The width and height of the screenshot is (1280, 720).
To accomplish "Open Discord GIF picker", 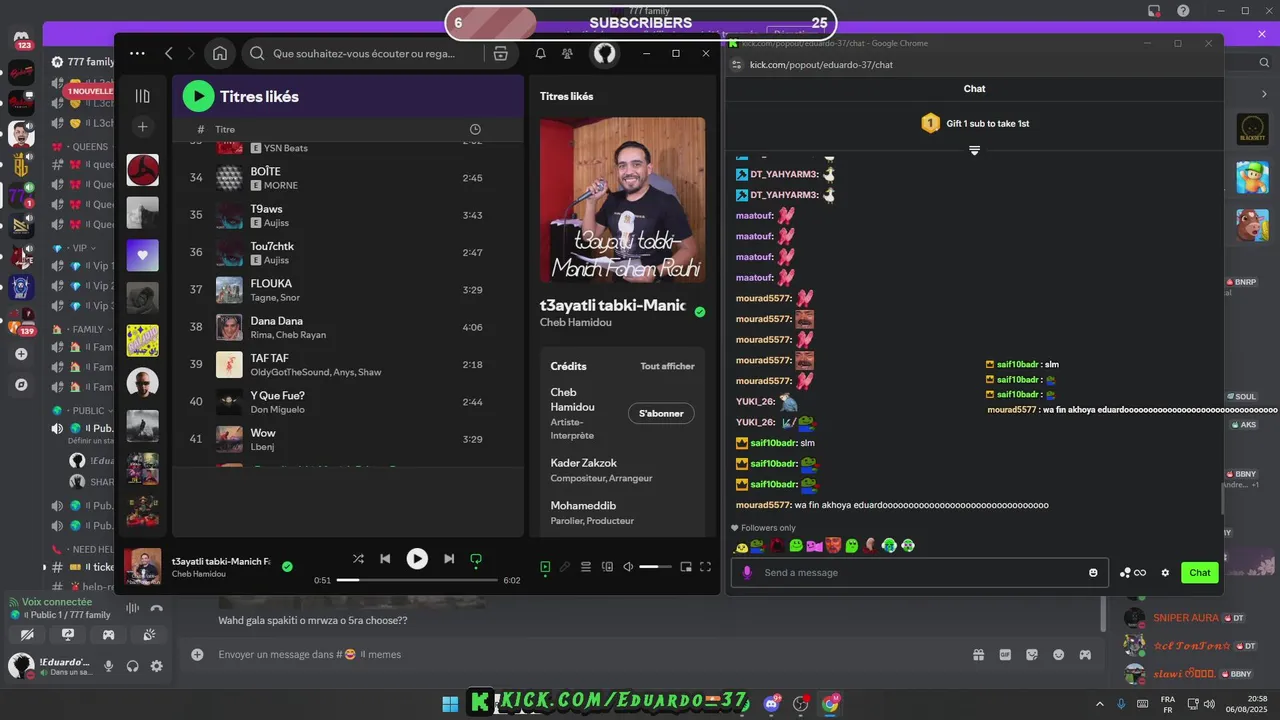I will [x=1005, y=654].
